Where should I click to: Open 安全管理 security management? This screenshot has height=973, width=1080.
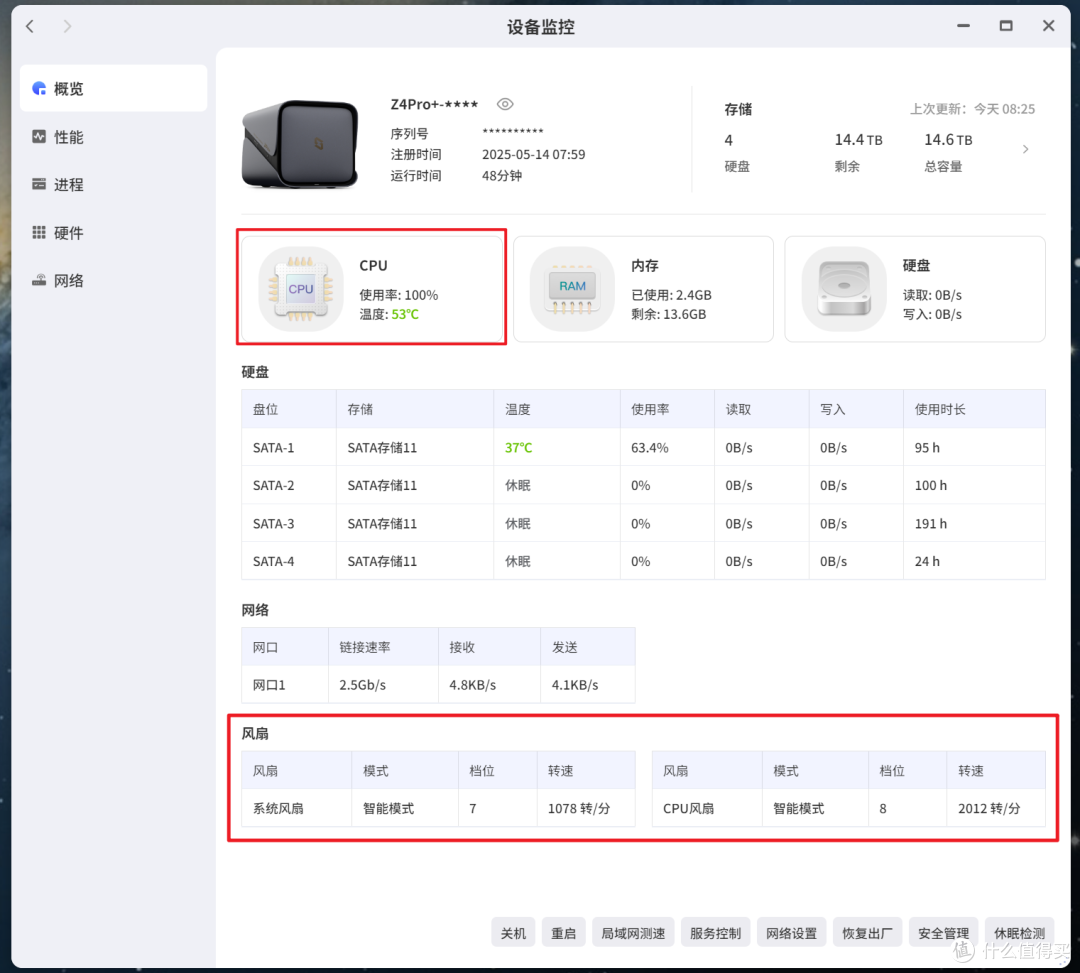(944, 933)
